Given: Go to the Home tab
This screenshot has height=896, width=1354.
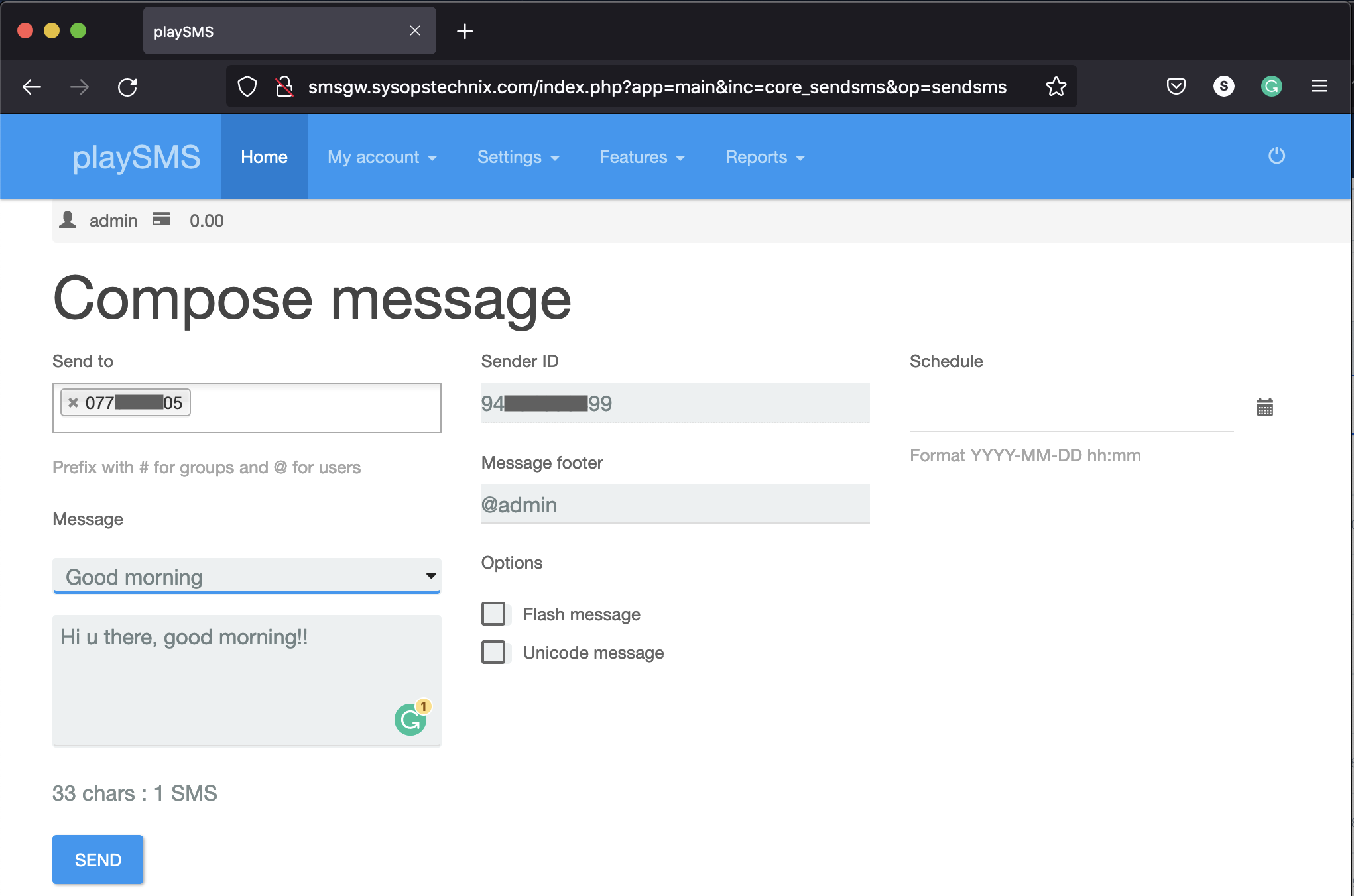Looking at the screenshot, I should (264, 157).
